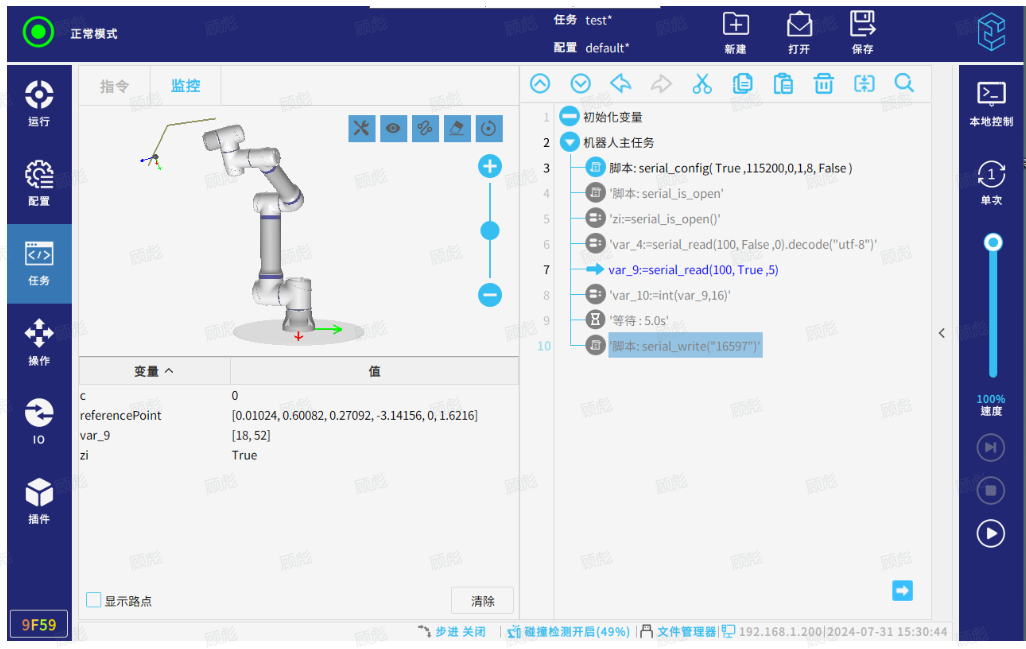
Task: Collapse the 机器人主任务 tree node
Action: coord(569,143)
